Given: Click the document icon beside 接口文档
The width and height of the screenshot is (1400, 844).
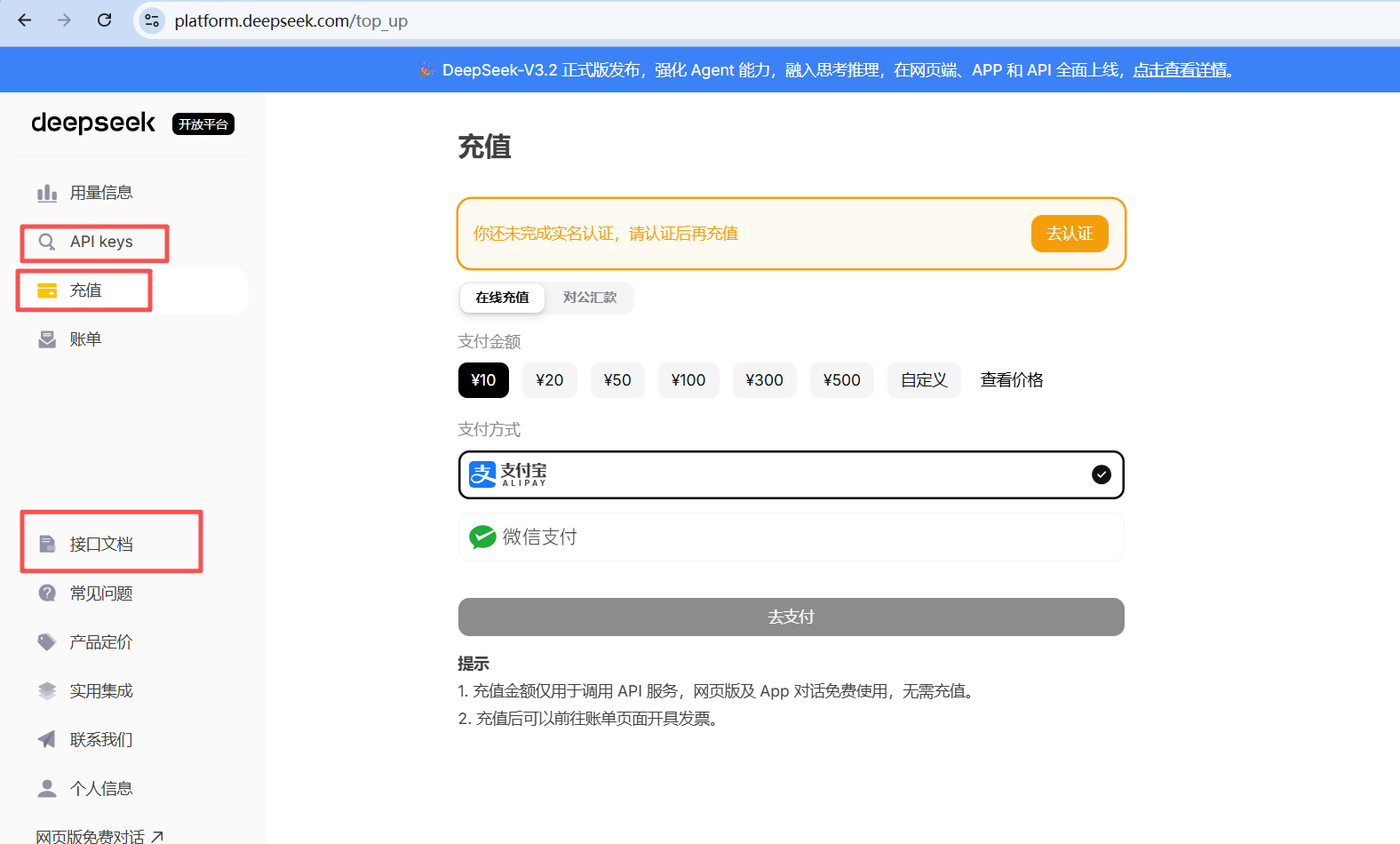Looking at the screenshot, I should pyautogui.click(x=47, y=544).
